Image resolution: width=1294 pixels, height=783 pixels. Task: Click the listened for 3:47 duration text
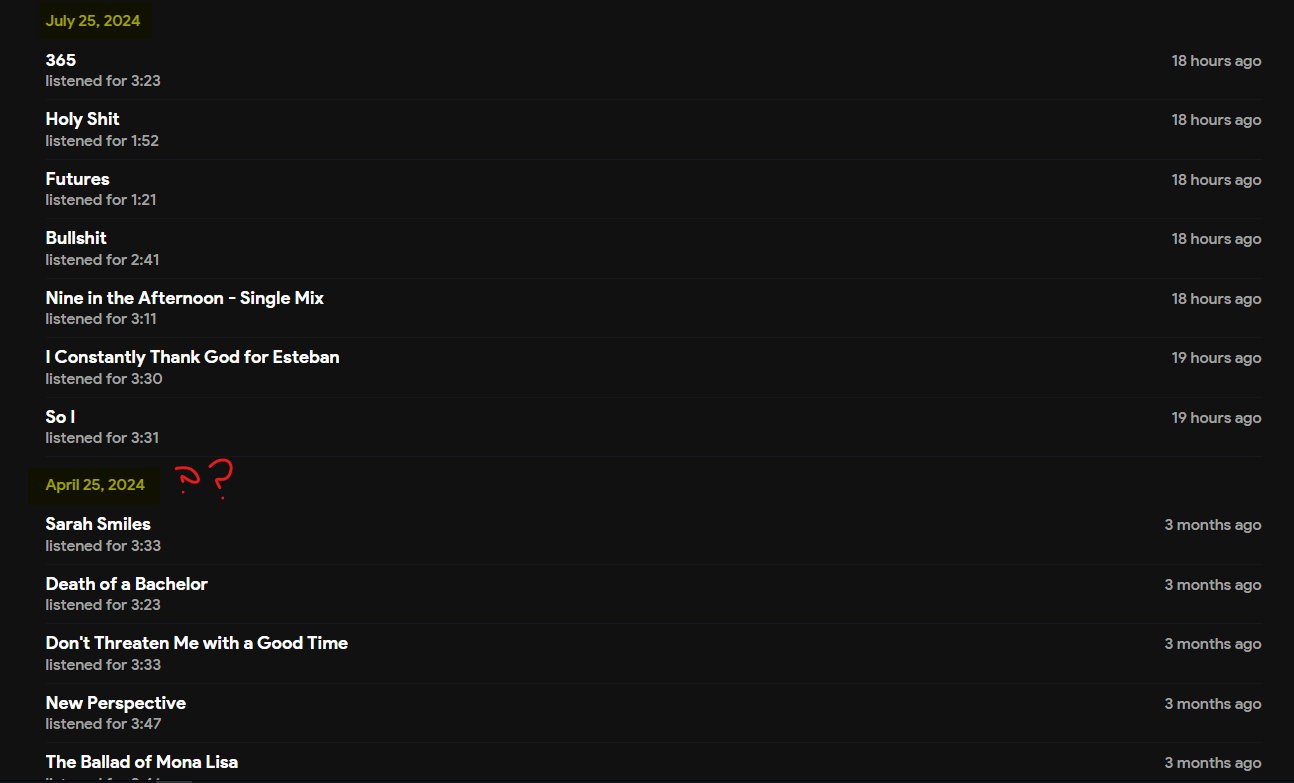103,724
